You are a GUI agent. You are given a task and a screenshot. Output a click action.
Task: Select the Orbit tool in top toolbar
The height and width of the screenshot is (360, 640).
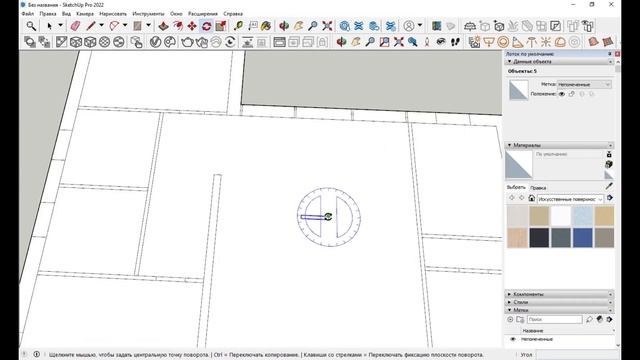click(284, 26)
